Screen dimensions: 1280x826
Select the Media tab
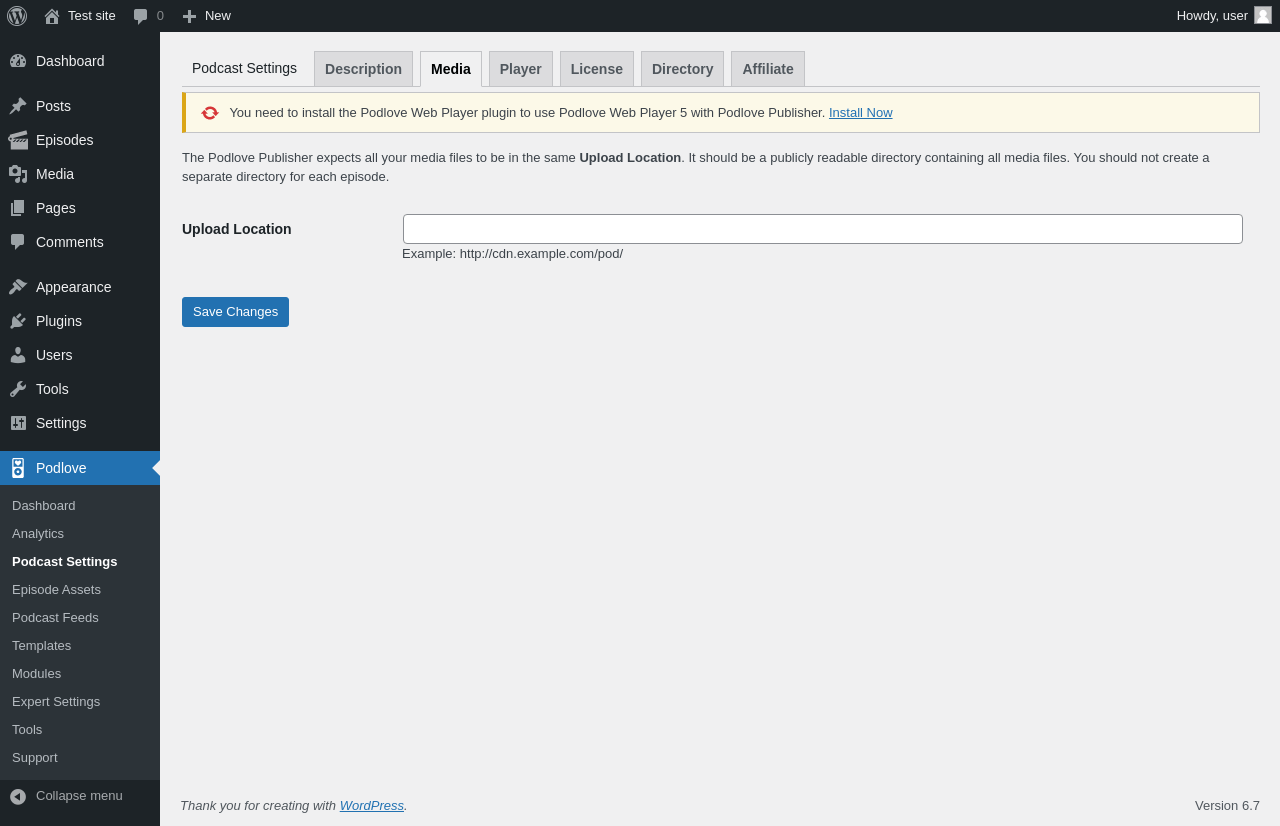(x=451, y=69)
